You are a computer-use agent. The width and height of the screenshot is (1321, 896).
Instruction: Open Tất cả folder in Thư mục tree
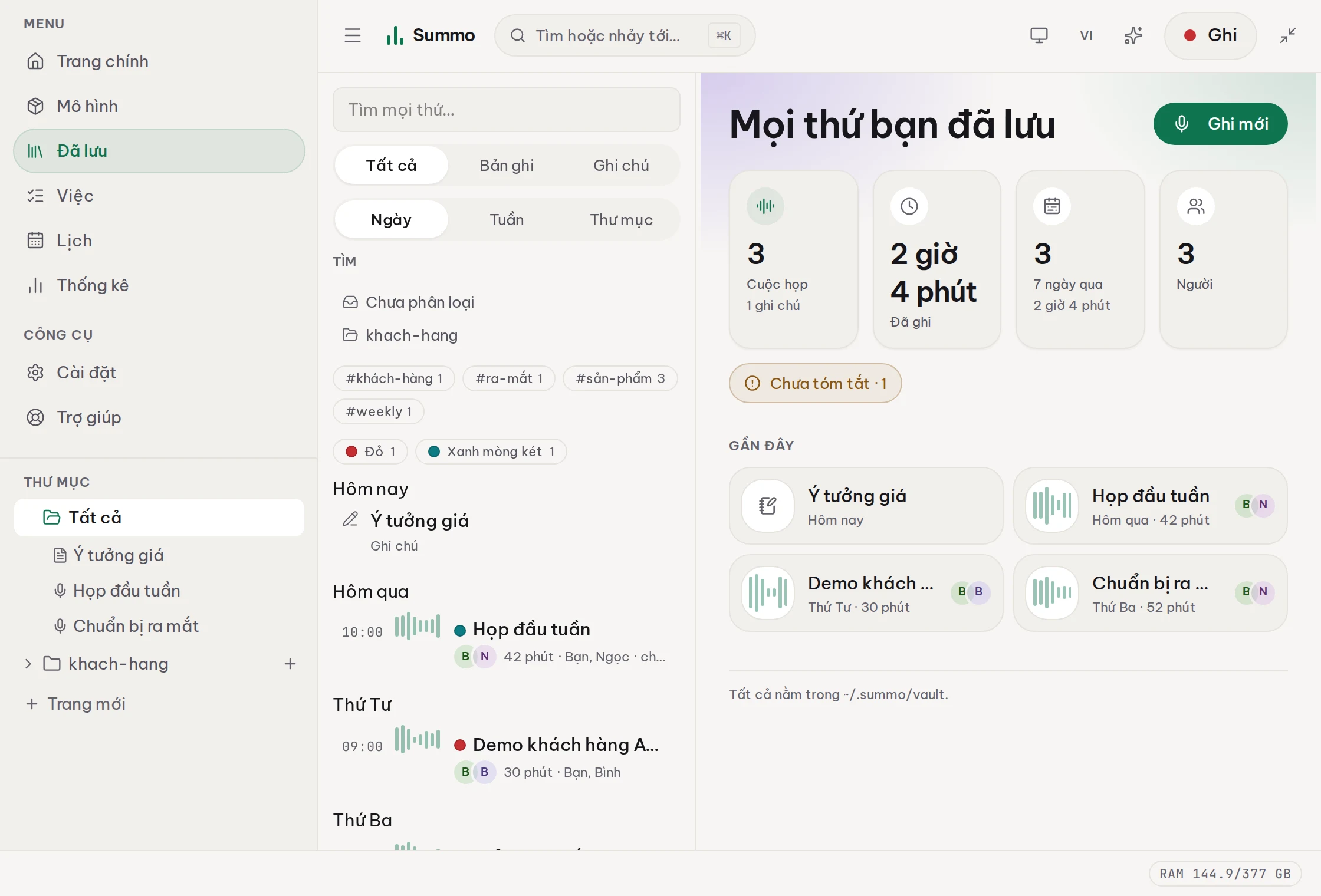159,518
